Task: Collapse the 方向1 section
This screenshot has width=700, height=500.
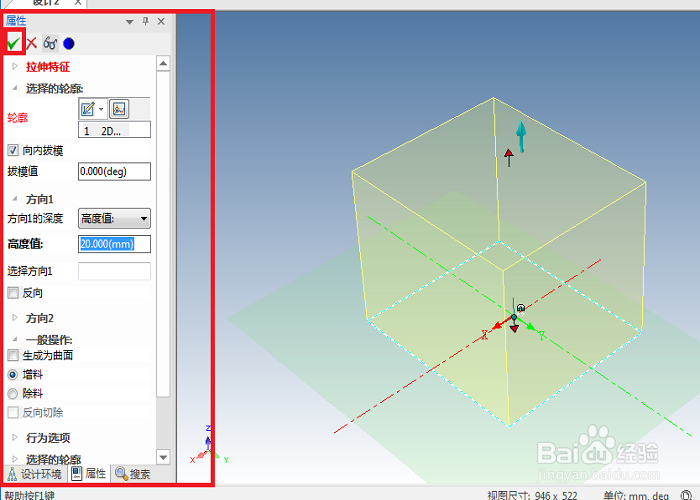Action: [x=15, y=198]
